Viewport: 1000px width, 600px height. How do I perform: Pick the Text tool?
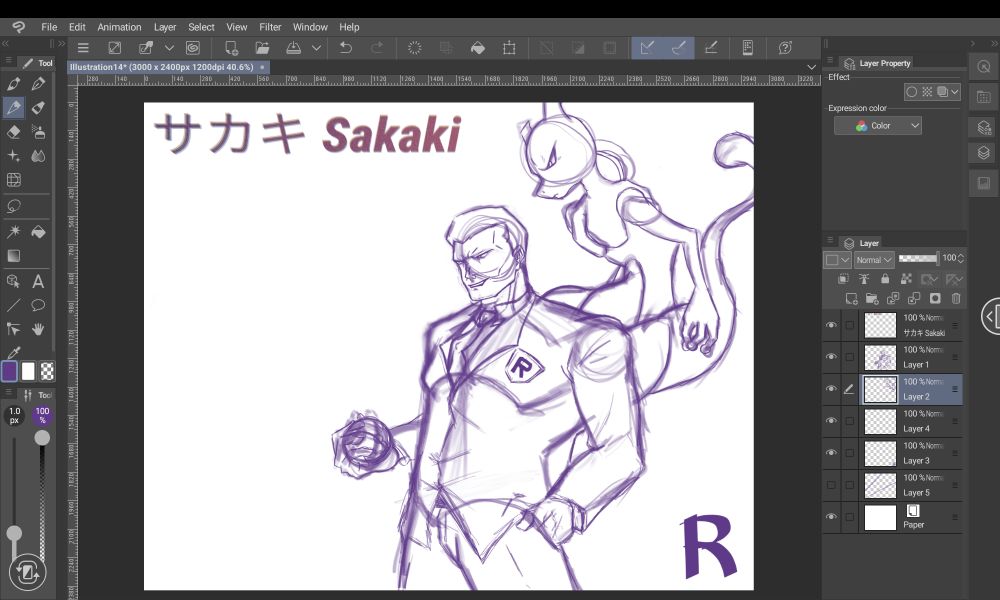38,282
